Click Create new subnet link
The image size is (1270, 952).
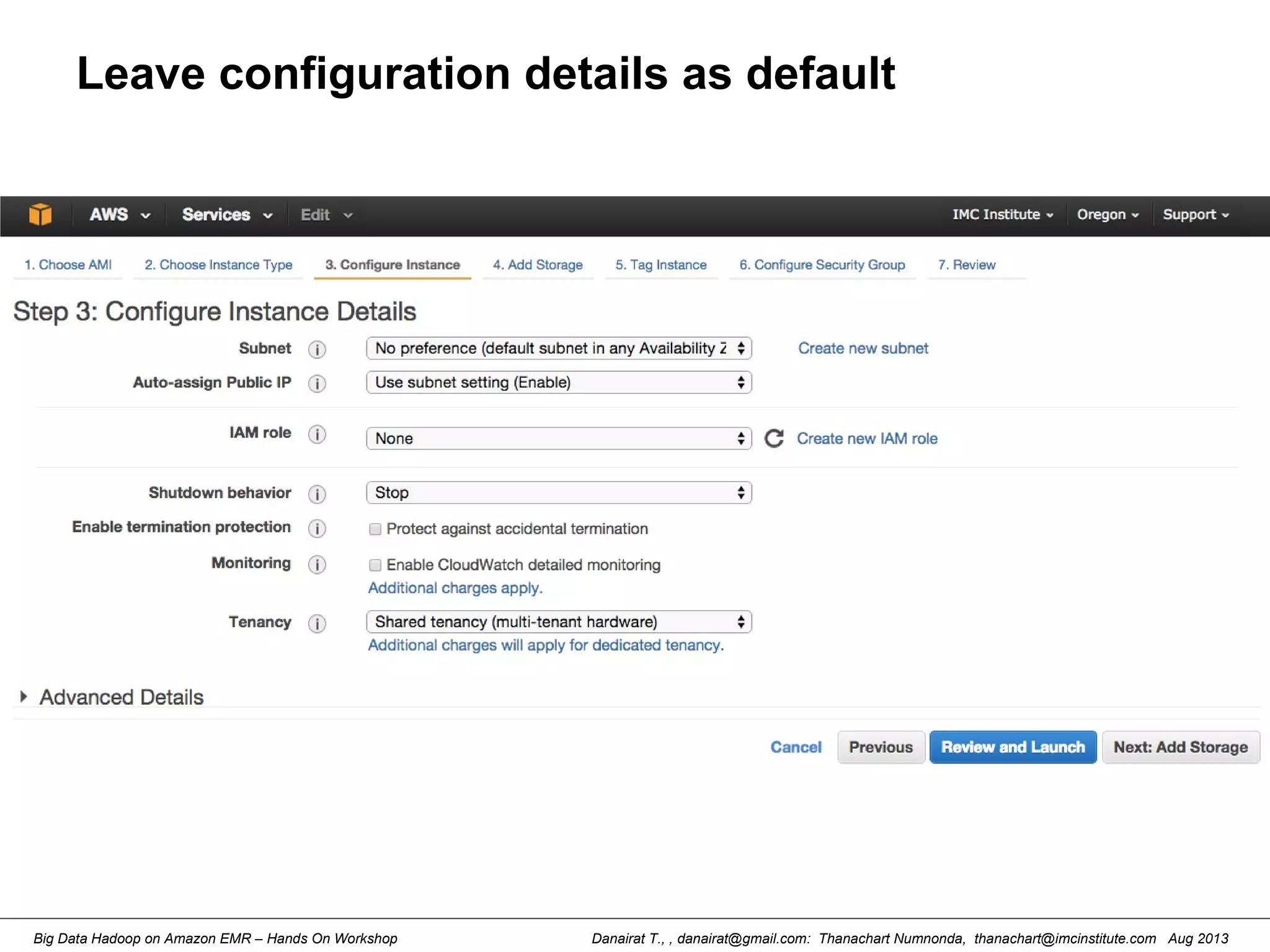[x=863, y=348]
